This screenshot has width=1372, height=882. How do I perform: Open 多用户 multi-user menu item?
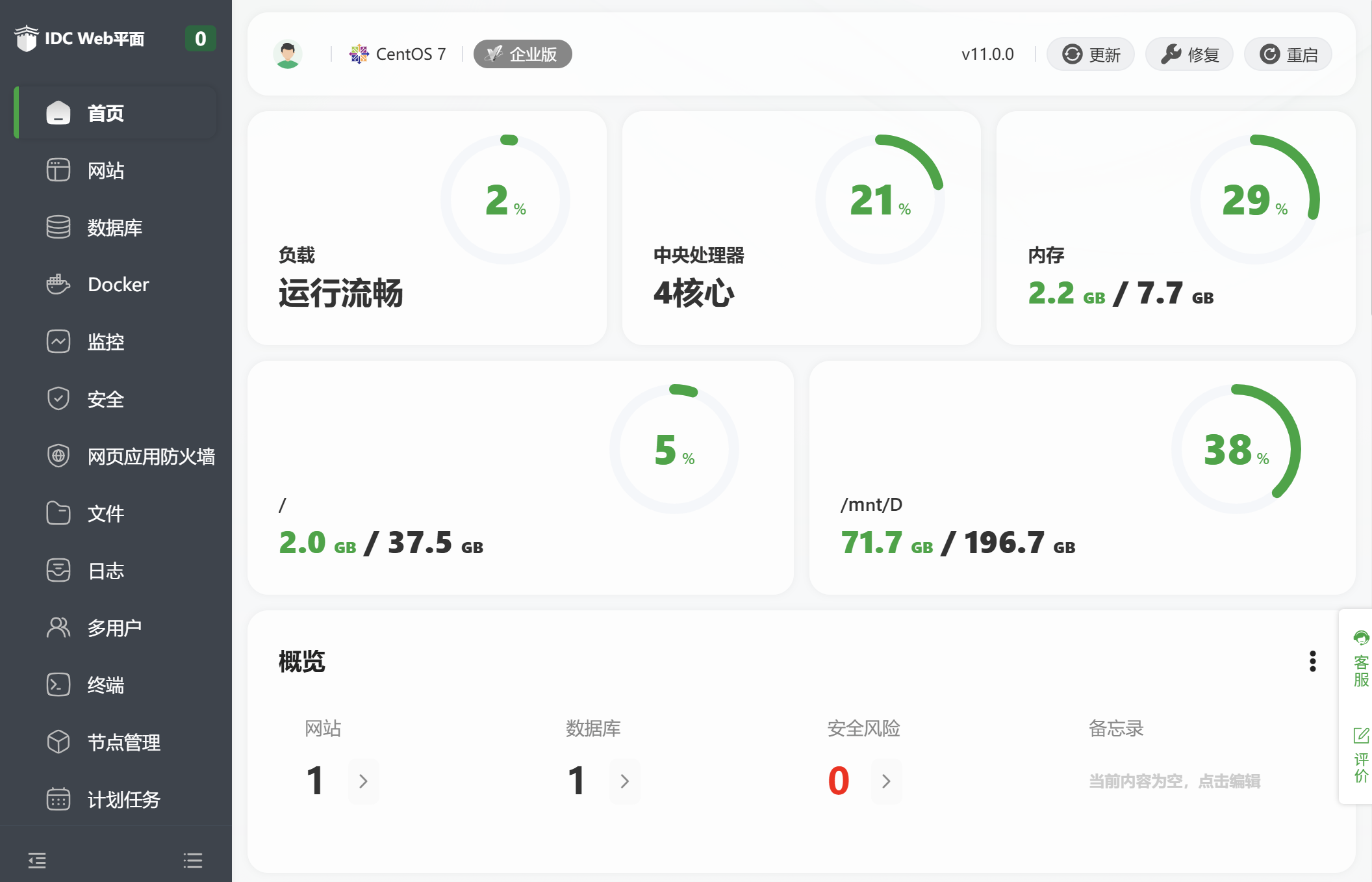point(116,628)
